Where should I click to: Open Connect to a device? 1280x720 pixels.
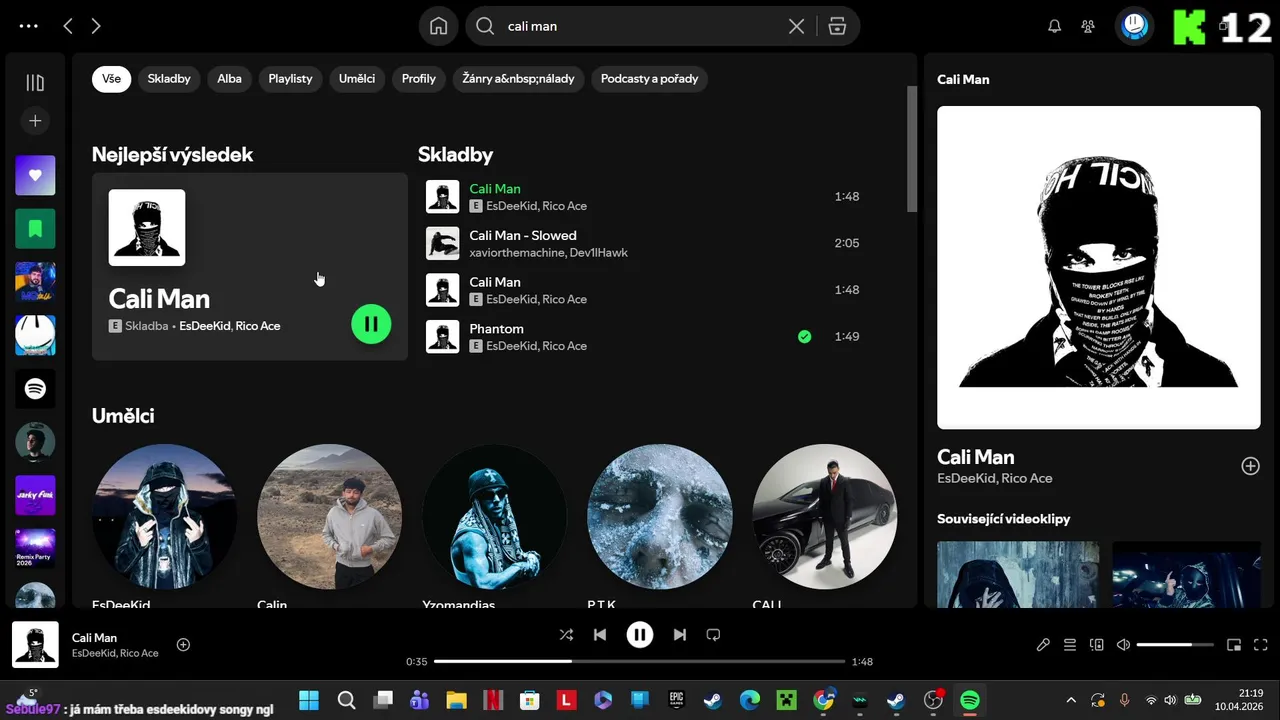[x=1096, y=645]
